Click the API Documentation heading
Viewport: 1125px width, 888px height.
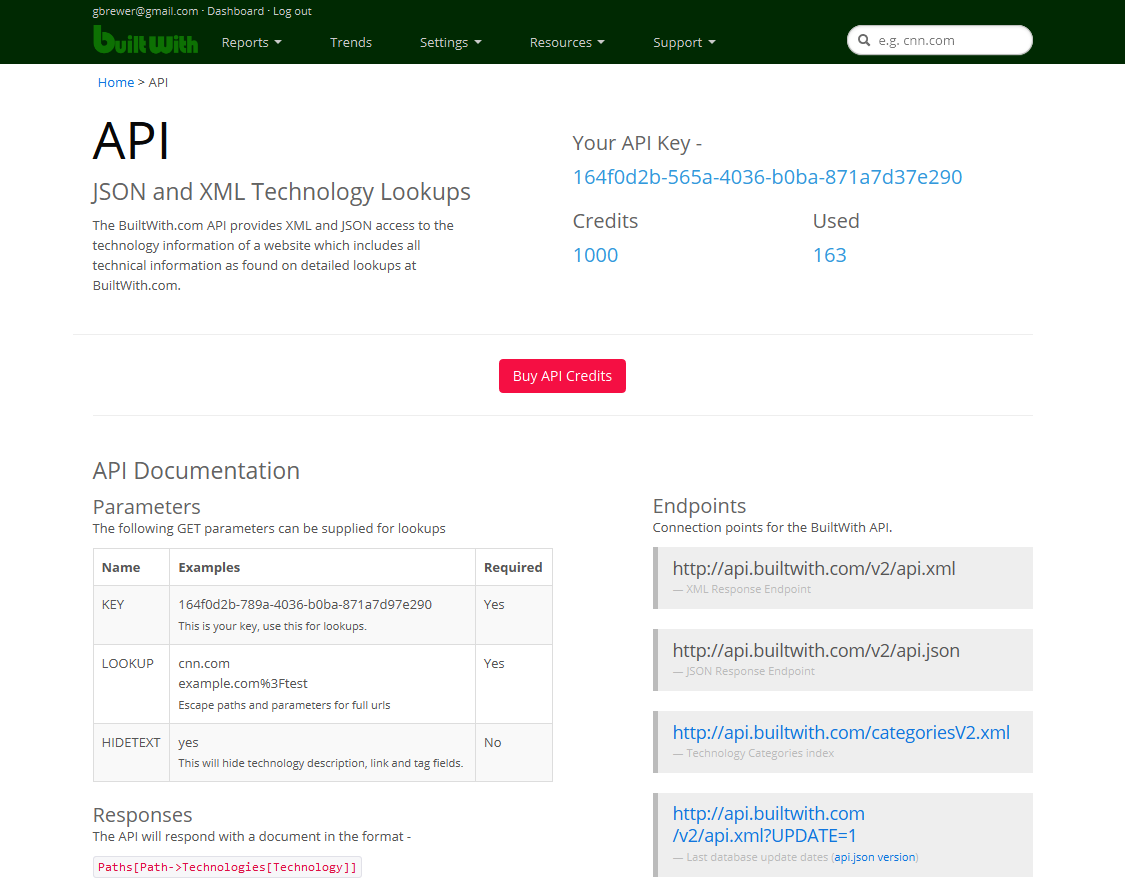coord(196,471)
